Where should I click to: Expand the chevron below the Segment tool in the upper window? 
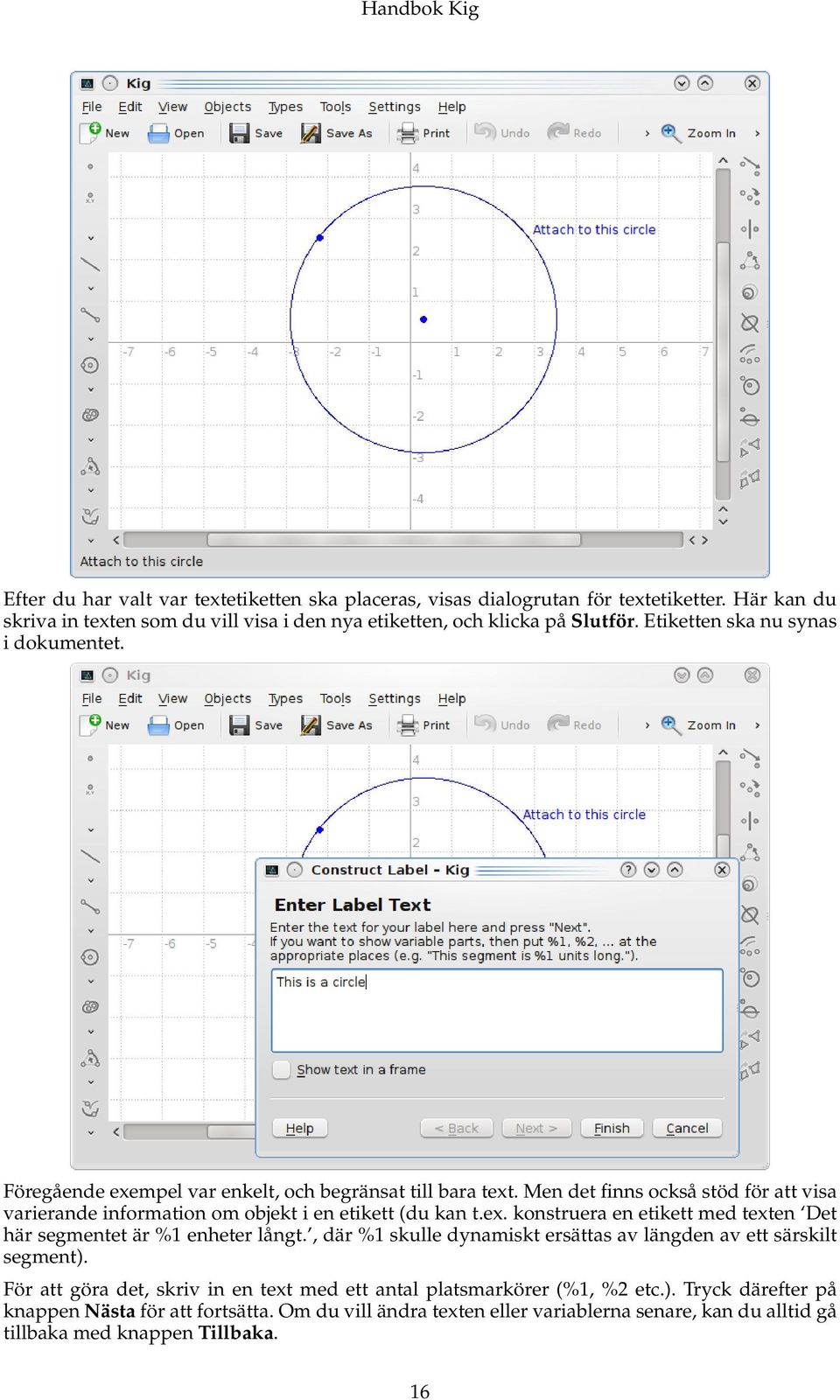pyautogui.click(x=90, y=339)
